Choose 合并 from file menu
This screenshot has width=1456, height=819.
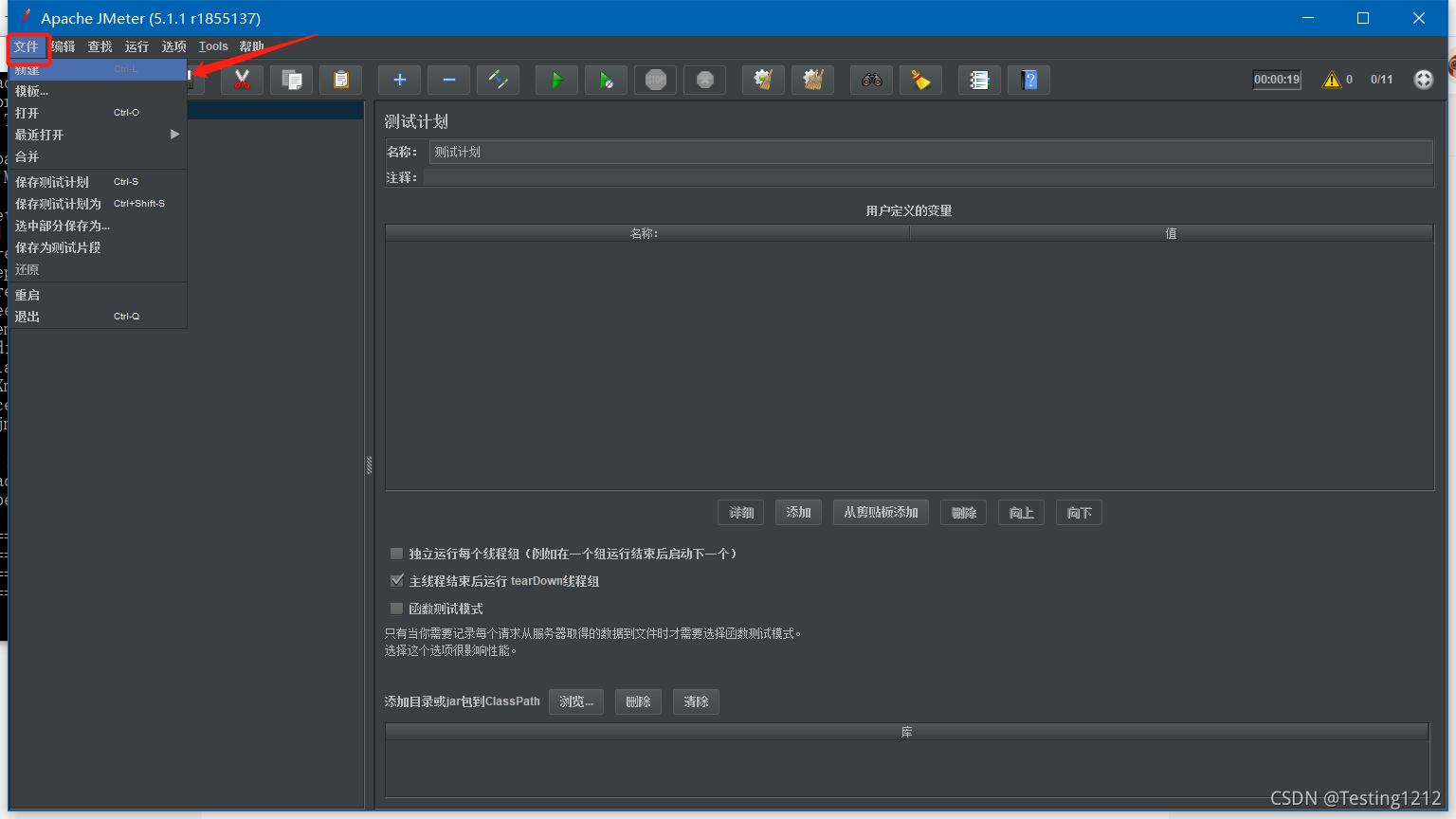pos(98,156)
